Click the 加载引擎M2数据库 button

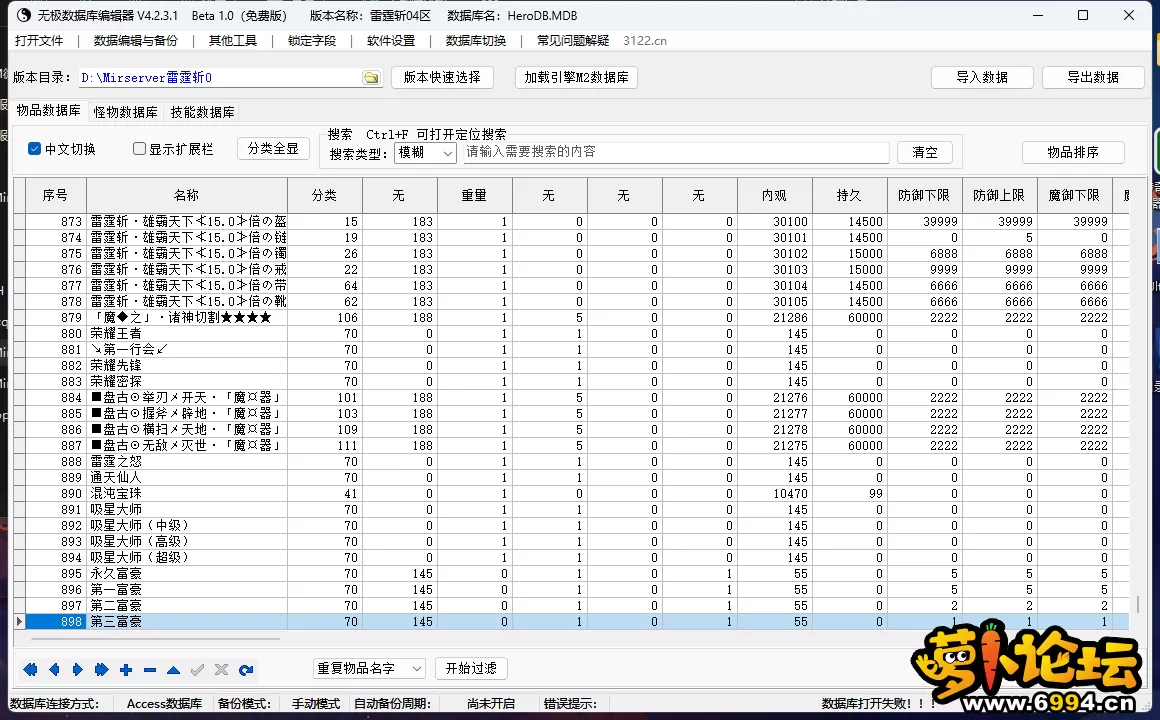pyautogui.click(x=576, y=77)
